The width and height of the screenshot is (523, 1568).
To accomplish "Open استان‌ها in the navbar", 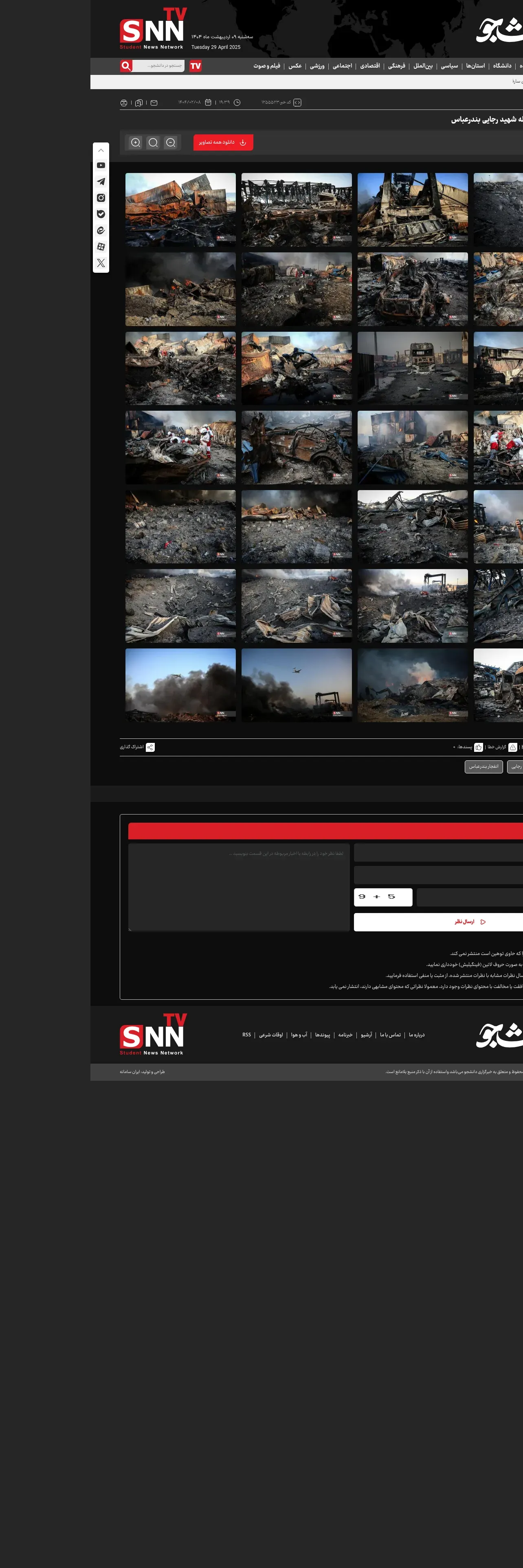I will pyautogui.click(x=475, y=66).
